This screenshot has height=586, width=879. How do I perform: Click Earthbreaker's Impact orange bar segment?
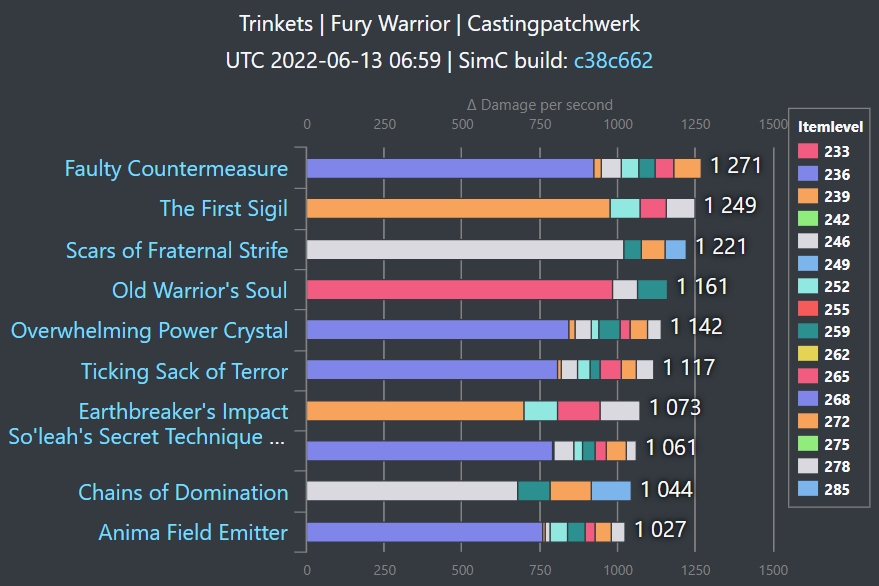pos(415,411)
